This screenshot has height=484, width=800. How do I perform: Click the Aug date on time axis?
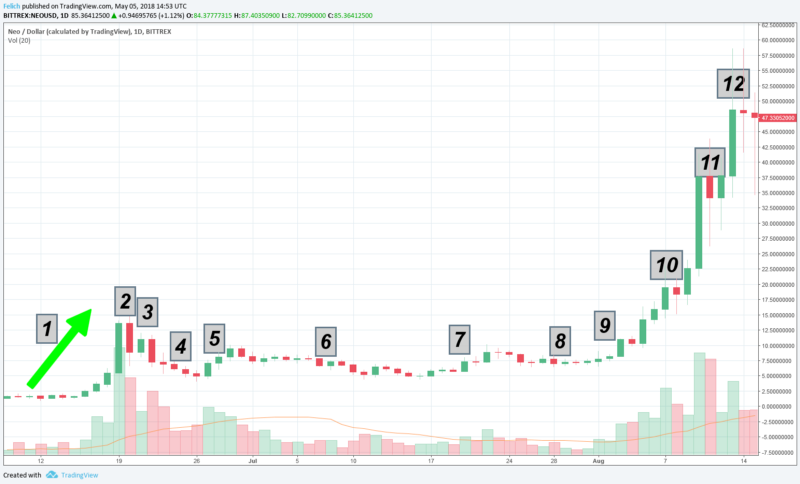click(600, 464)
